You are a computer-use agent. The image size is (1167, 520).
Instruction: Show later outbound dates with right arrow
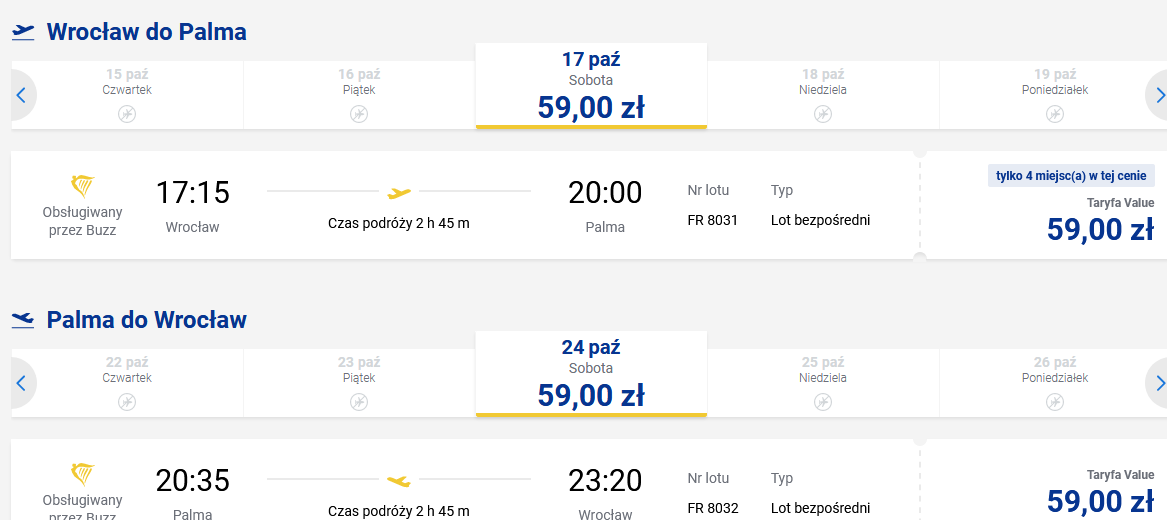pyautogui.click(x=1159, y=95)
